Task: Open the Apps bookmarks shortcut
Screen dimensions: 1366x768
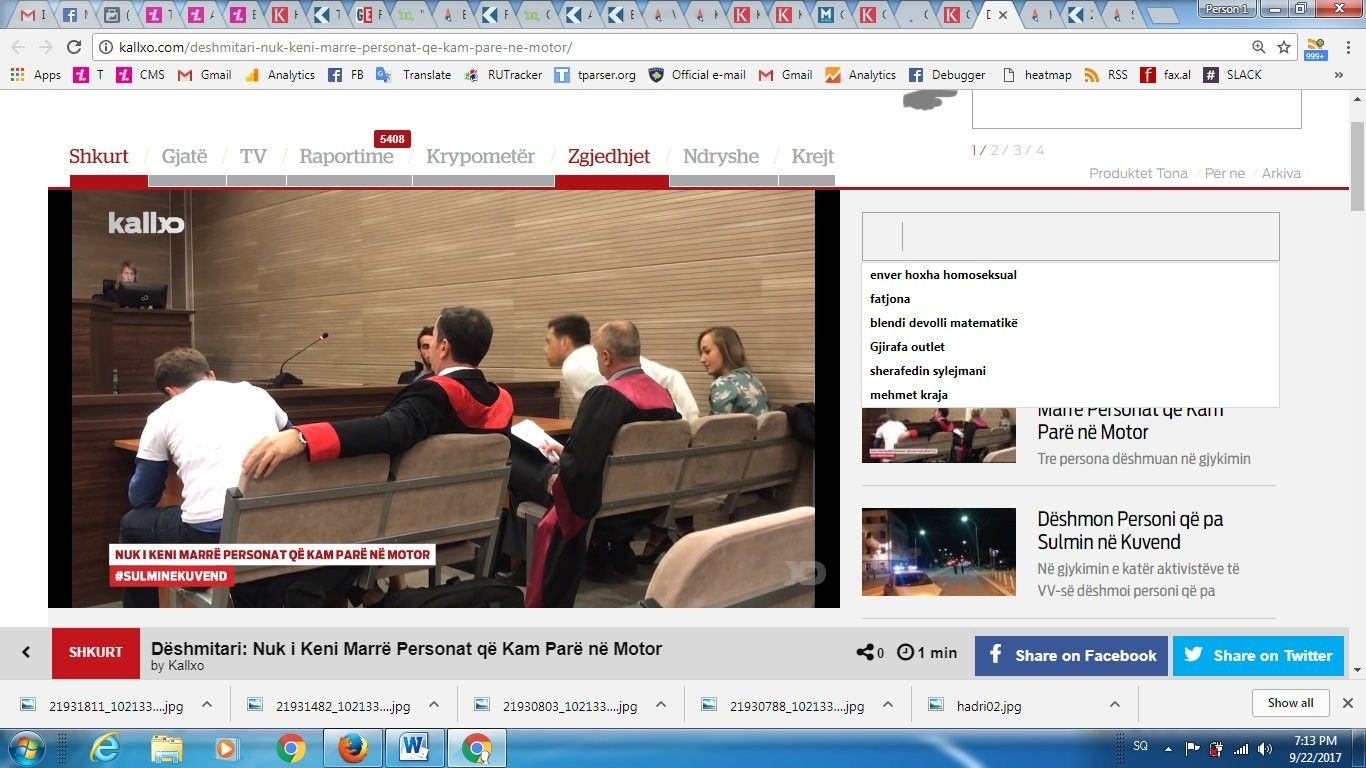Action: [36, 75]
